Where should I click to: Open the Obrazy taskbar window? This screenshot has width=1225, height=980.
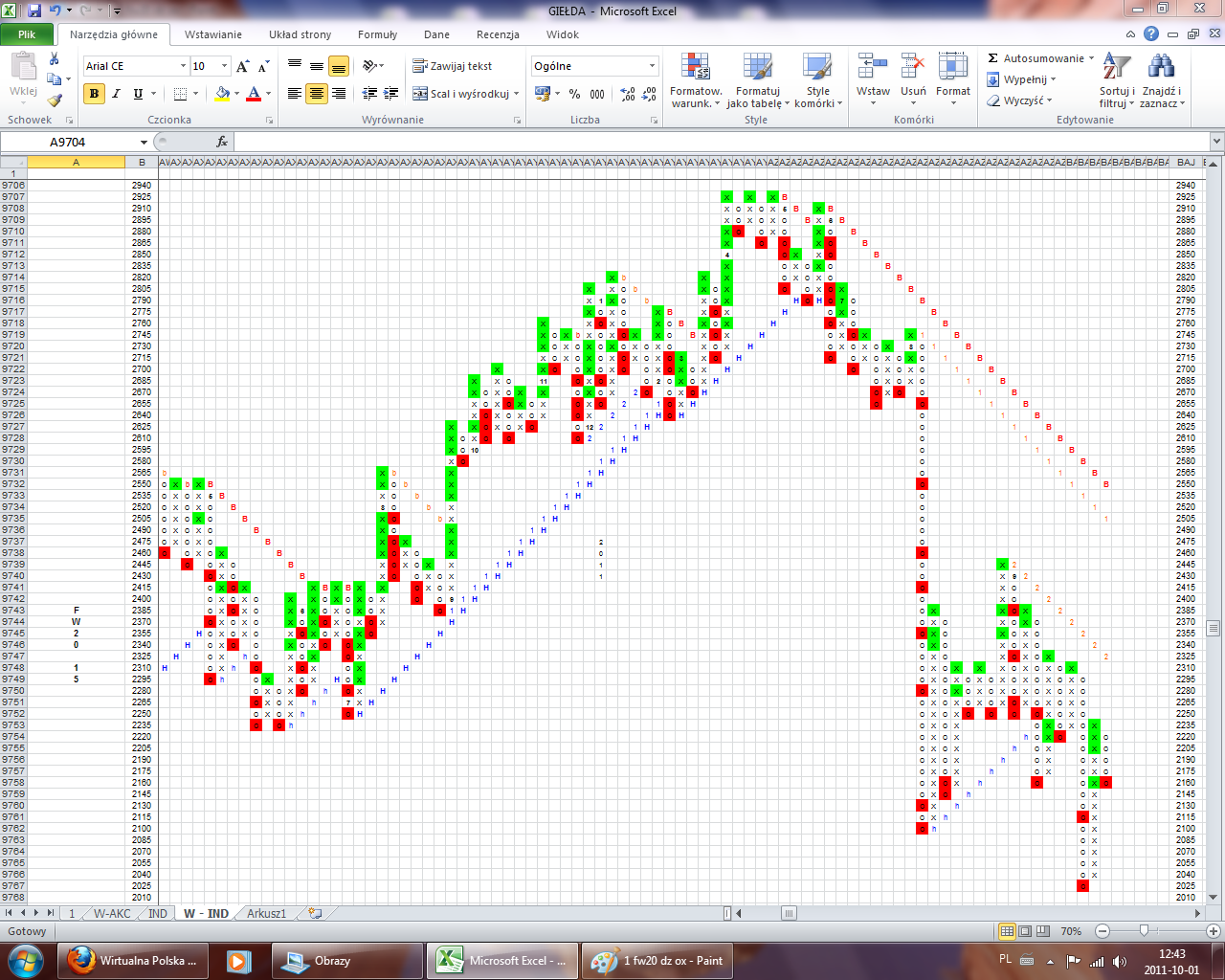(347, 961)
